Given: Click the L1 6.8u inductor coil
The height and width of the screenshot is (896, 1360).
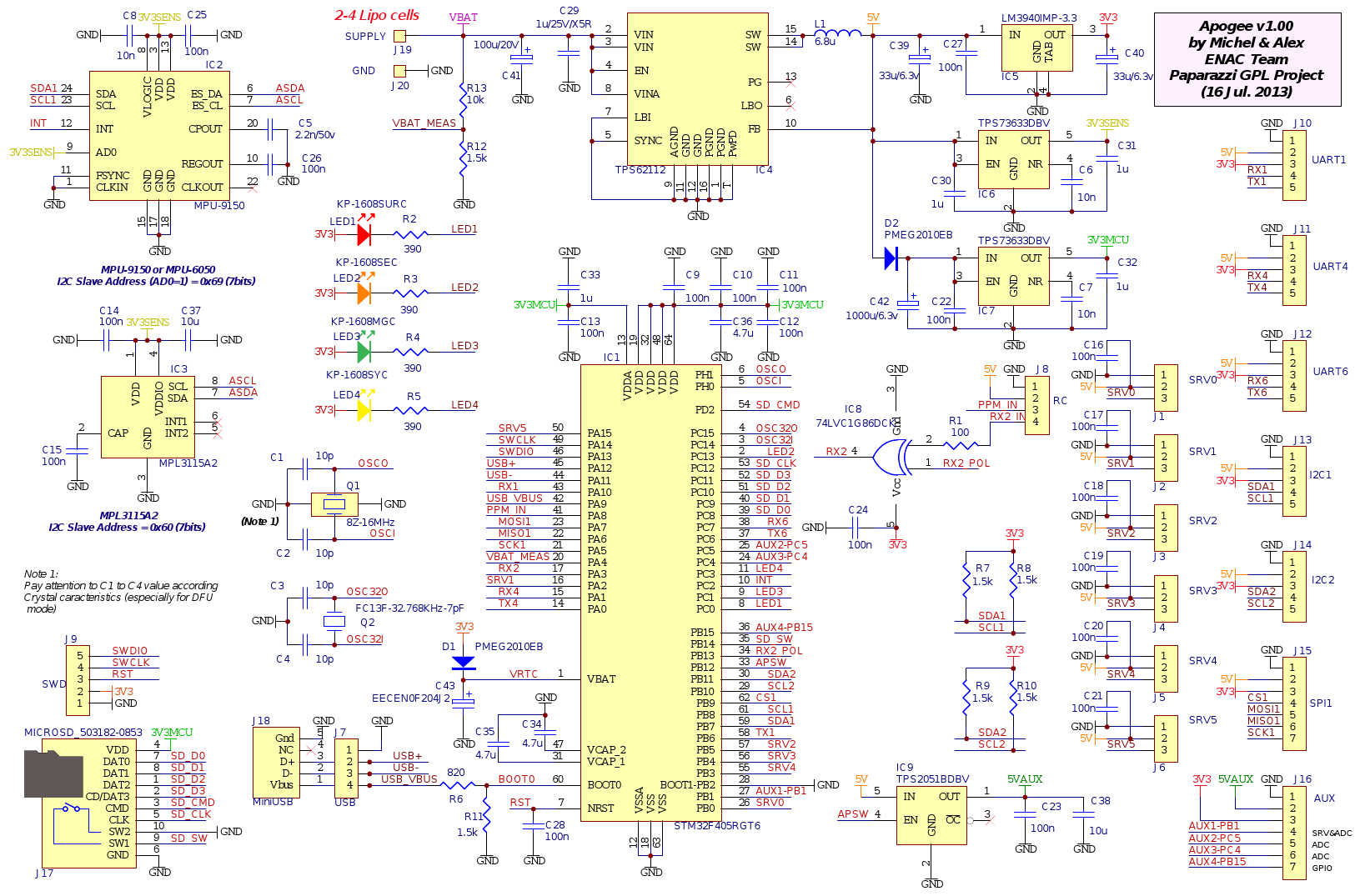Looking at the screenshot, I should click(x=838, y=34).
